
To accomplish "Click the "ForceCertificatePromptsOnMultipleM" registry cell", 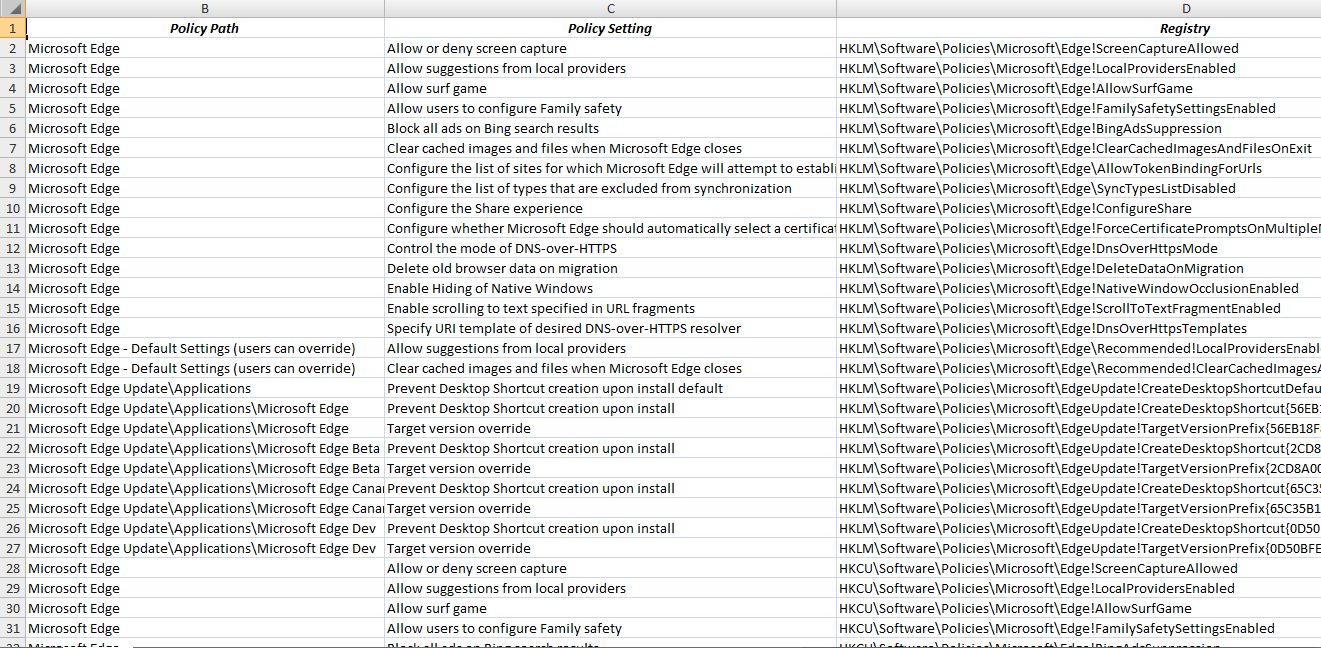I will click(1079, 228).
